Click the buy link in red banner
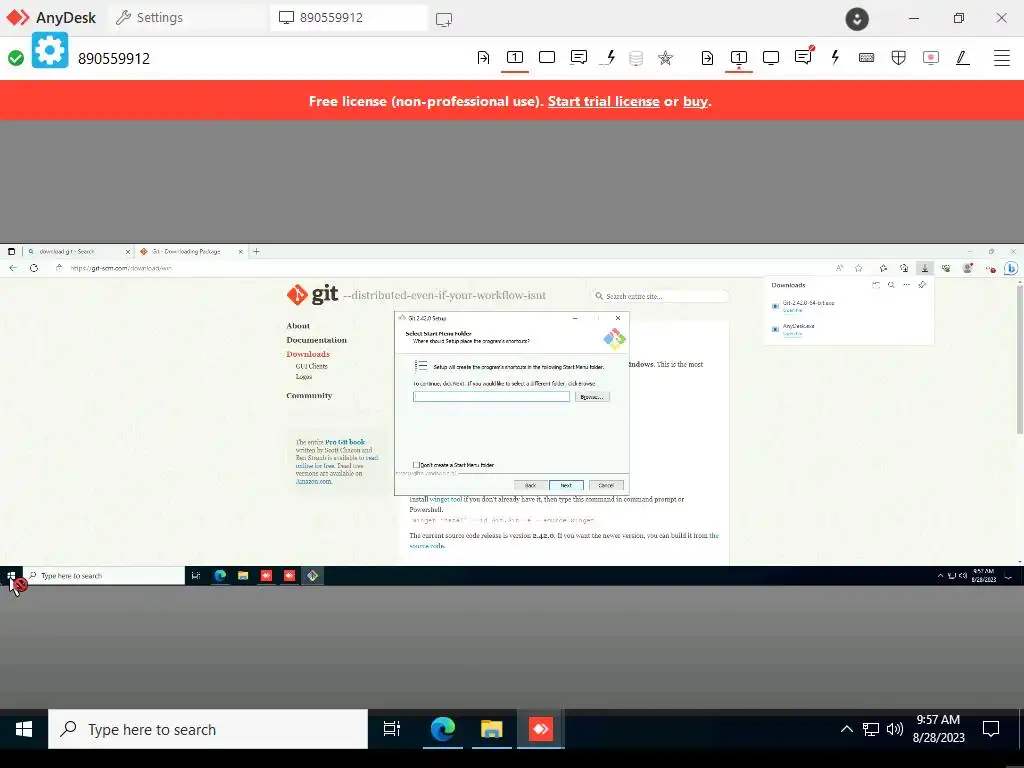 [x=696, y=101]
